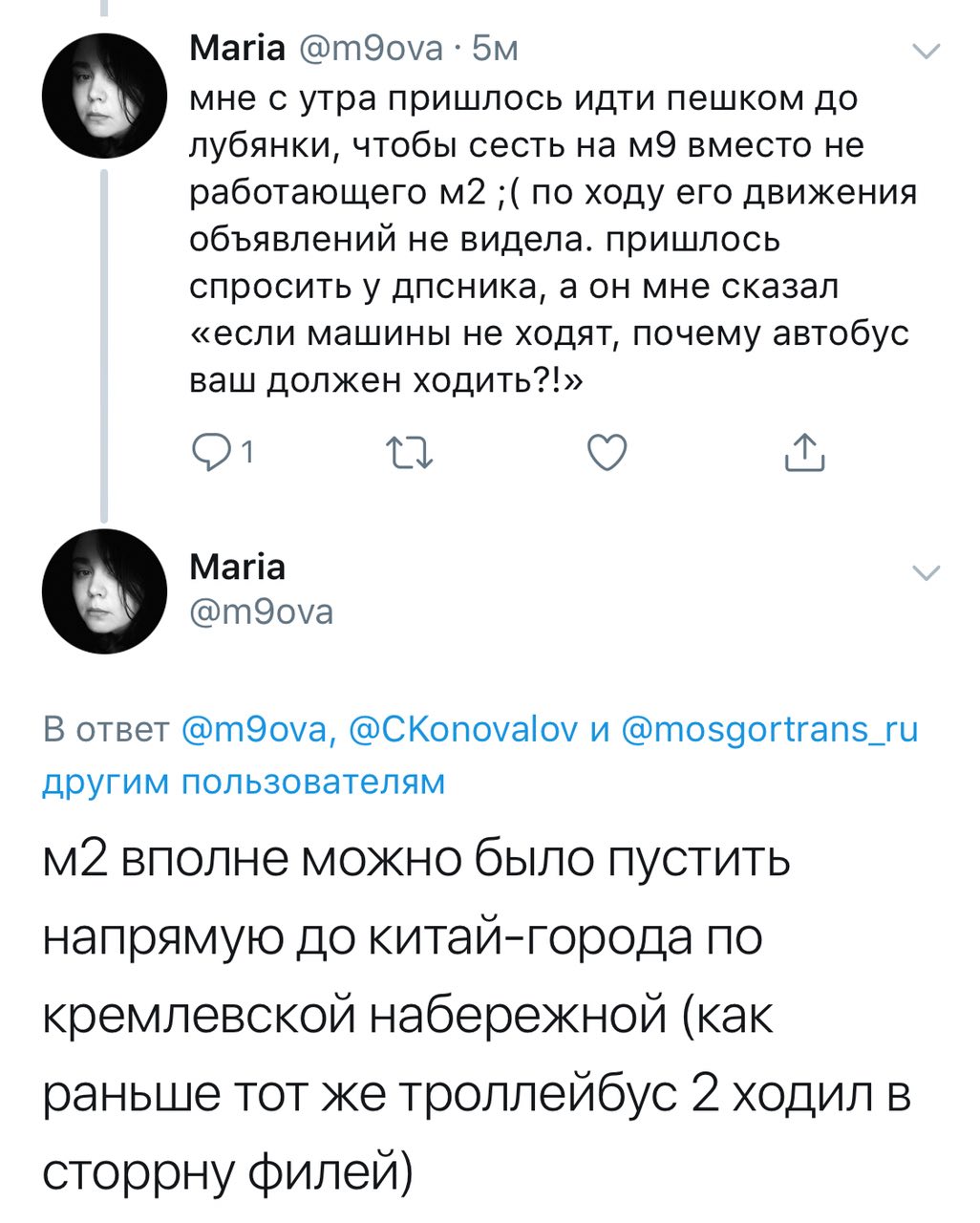Open the chevron menu on the lower tweet

[927, 573]
